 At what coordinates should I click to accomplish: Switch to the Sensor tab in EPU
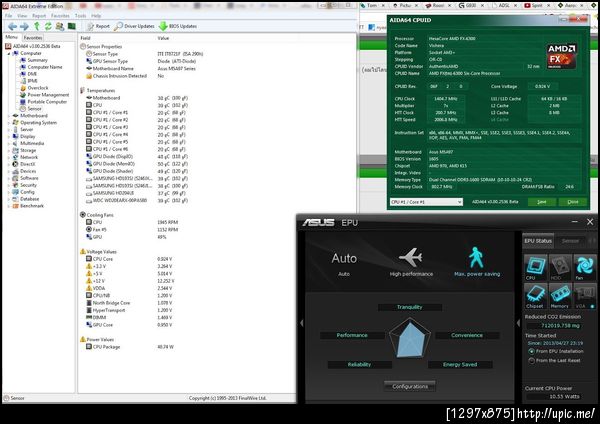click(x=570, y=241)
